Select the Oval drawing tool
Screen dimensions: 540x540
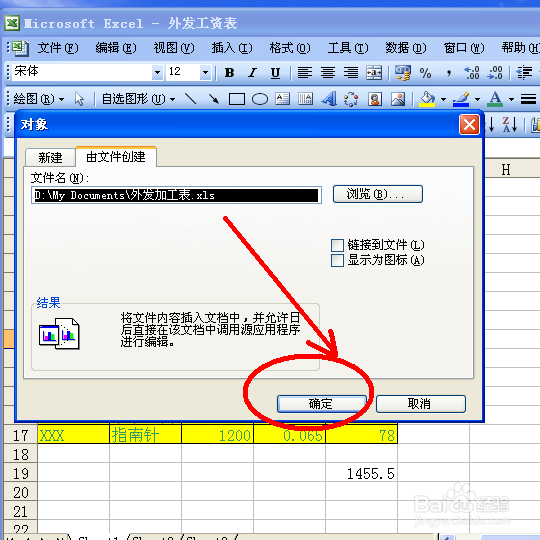point(260,99)
